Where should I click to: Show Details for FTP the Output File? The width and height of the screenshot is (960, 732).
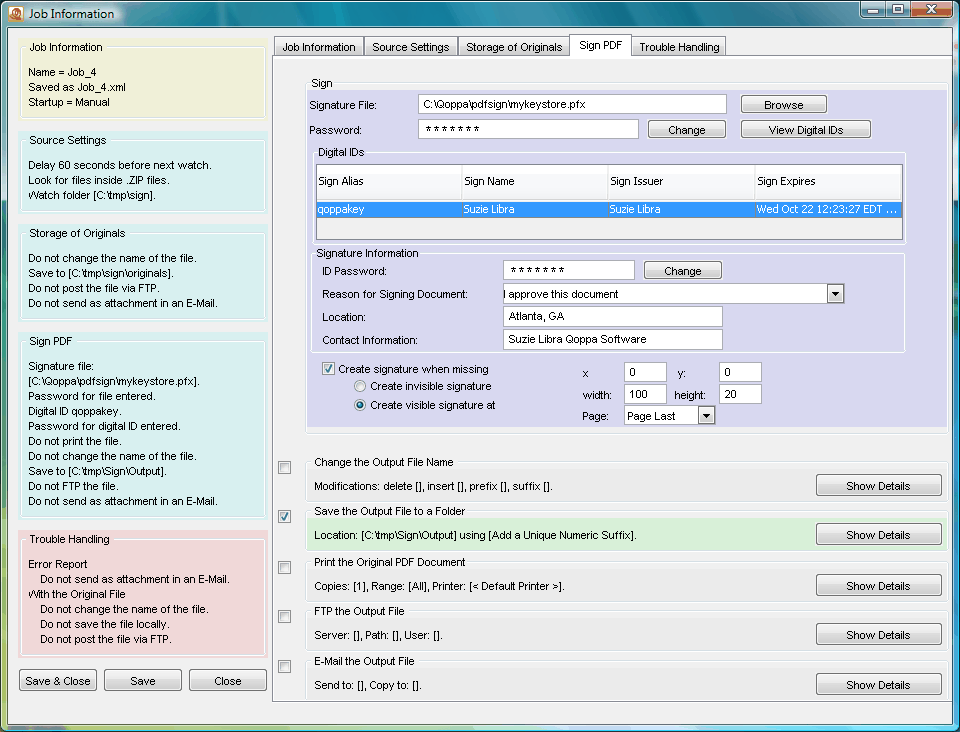[x=878, y=634]
